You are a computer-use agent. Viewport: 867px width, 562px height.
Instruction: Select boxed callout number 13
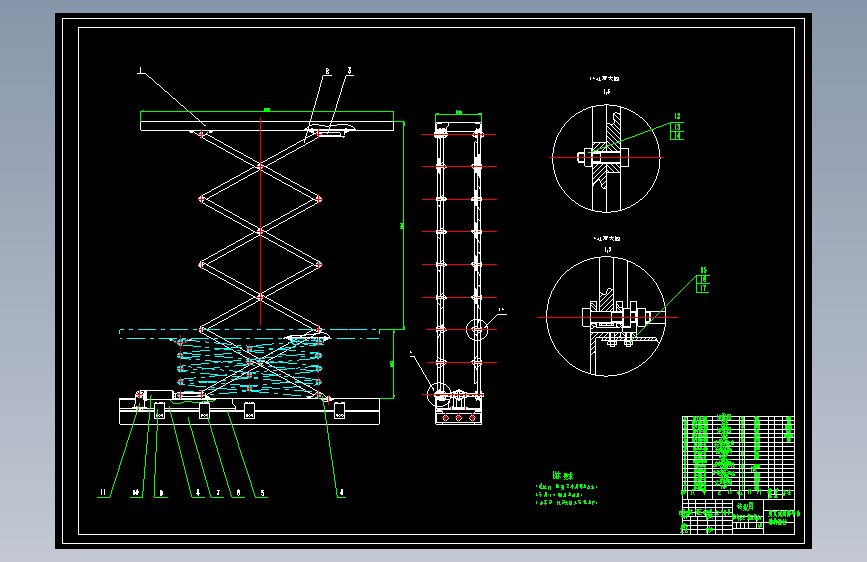[x=677, y=127]
